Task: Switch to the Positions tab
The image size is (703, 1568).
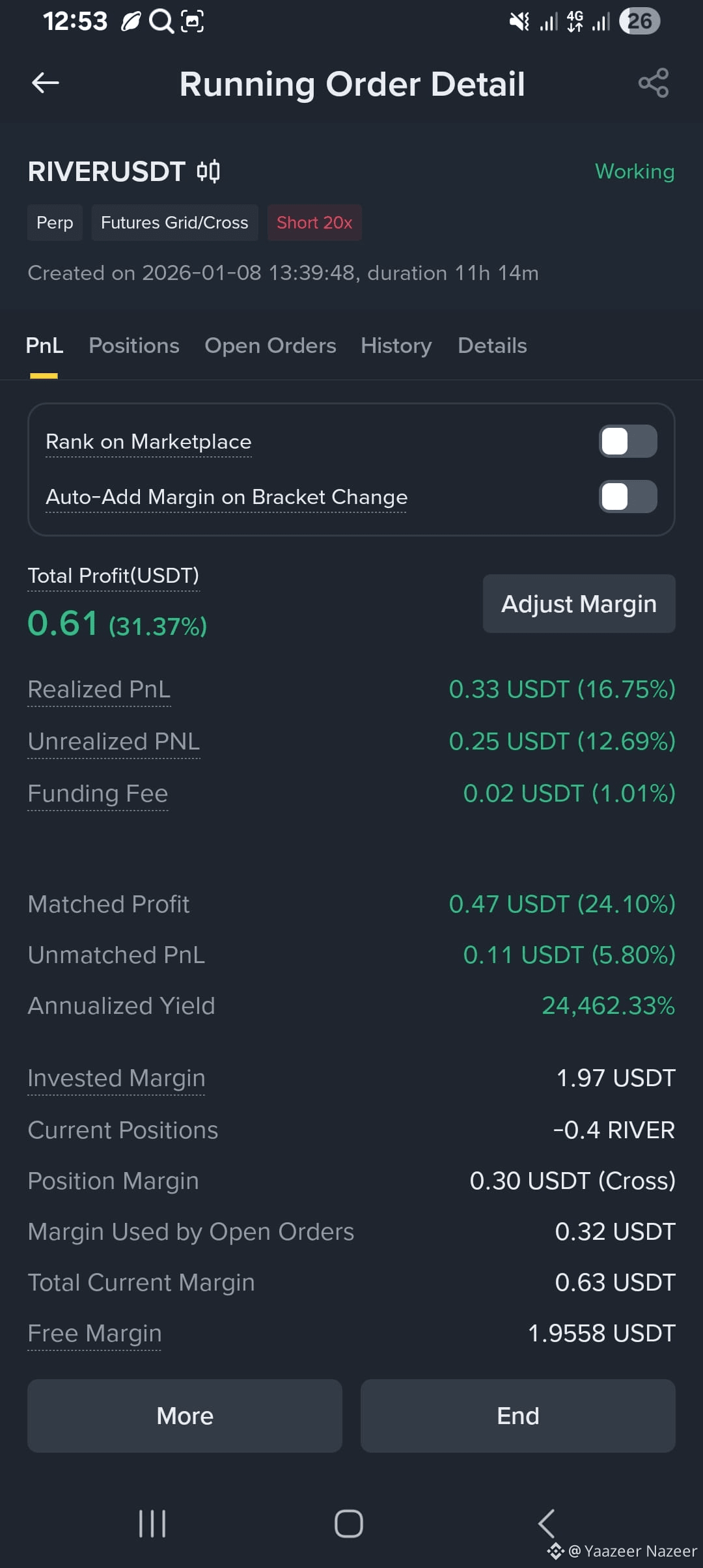Action: tap(134, 346)
